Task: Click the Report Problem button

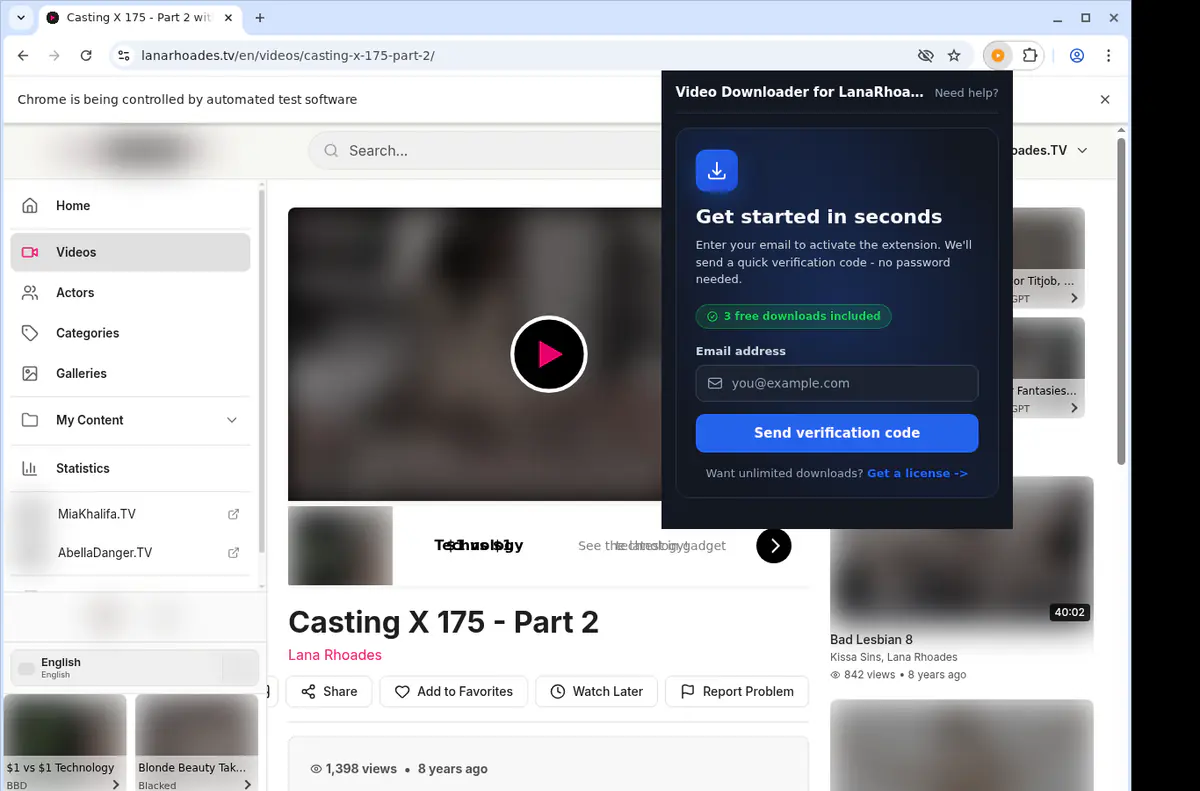Action: 736,691
